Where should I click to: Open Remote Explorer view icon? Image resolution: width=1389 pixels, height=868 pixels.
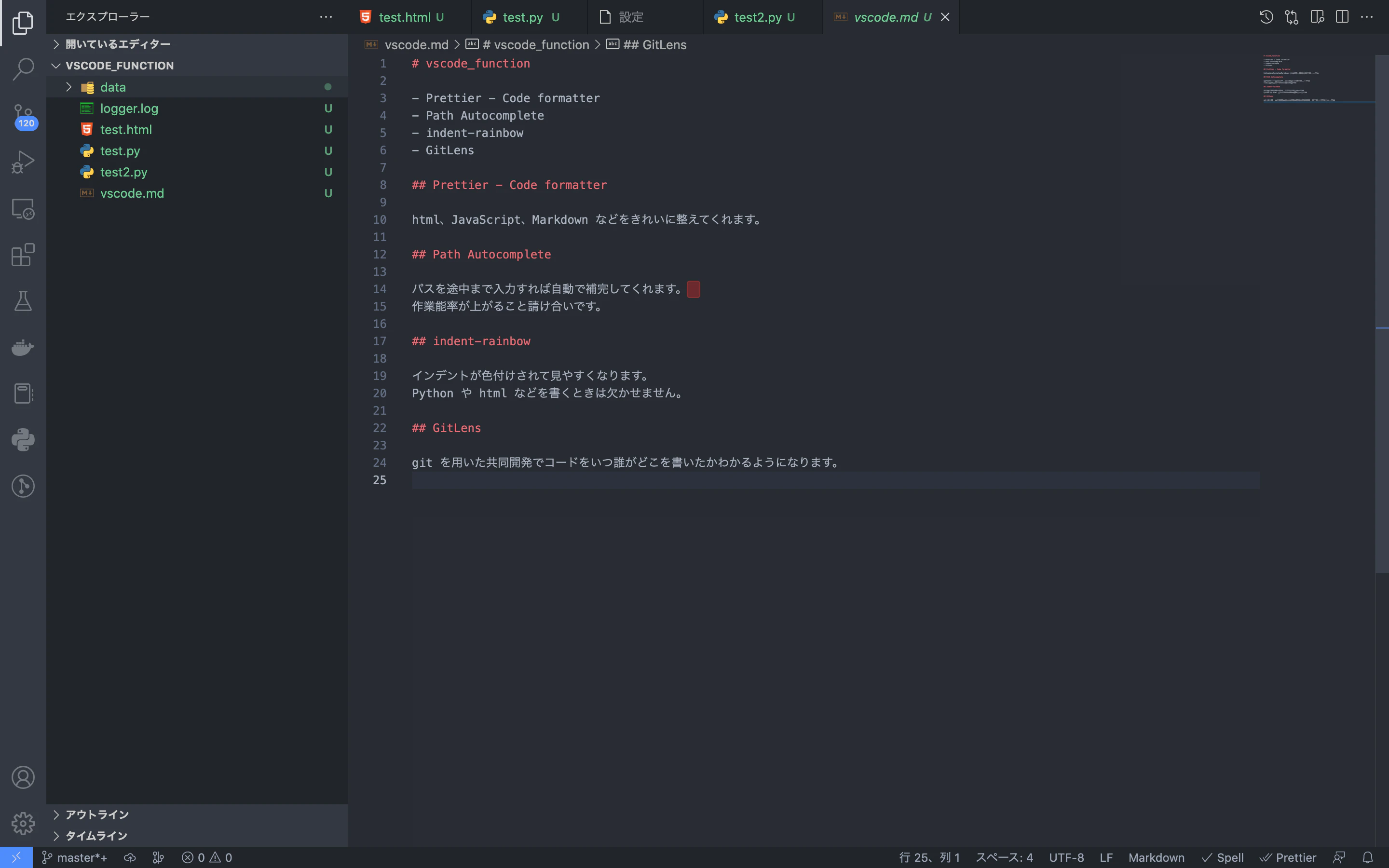[x=23, y=209]
